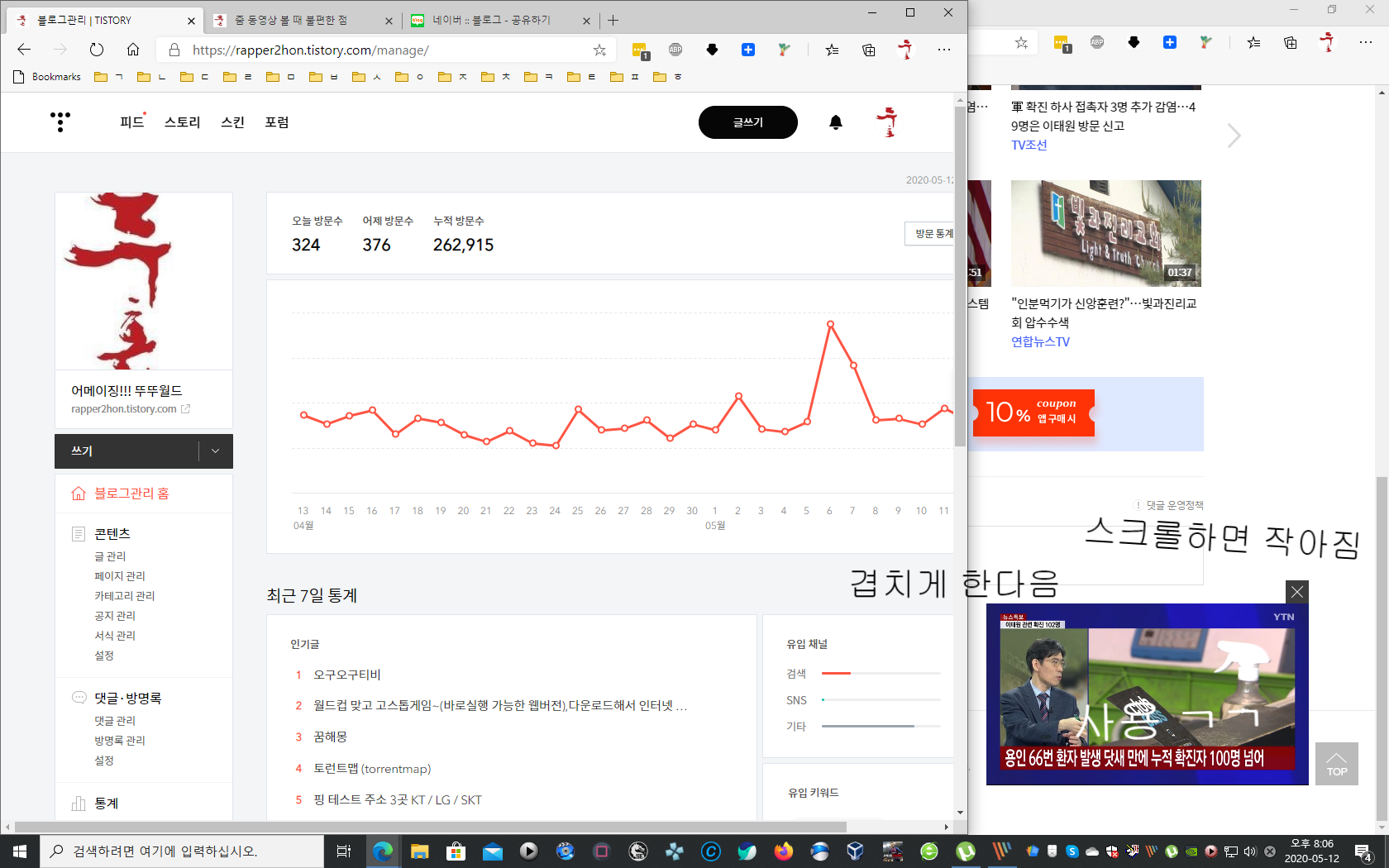Open the 포럼 menu
The image size is (1389, 868).
[x=277, y=122]
